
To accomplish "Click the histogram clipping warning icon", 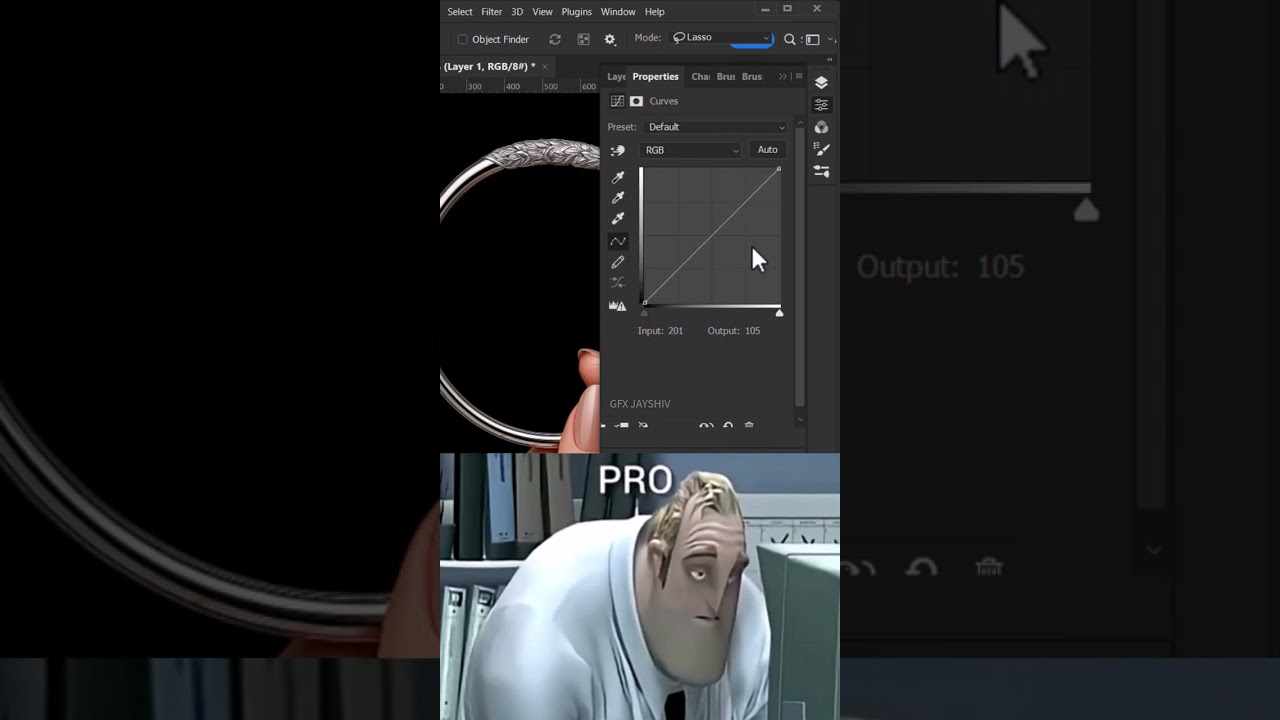I will [618, 305].
